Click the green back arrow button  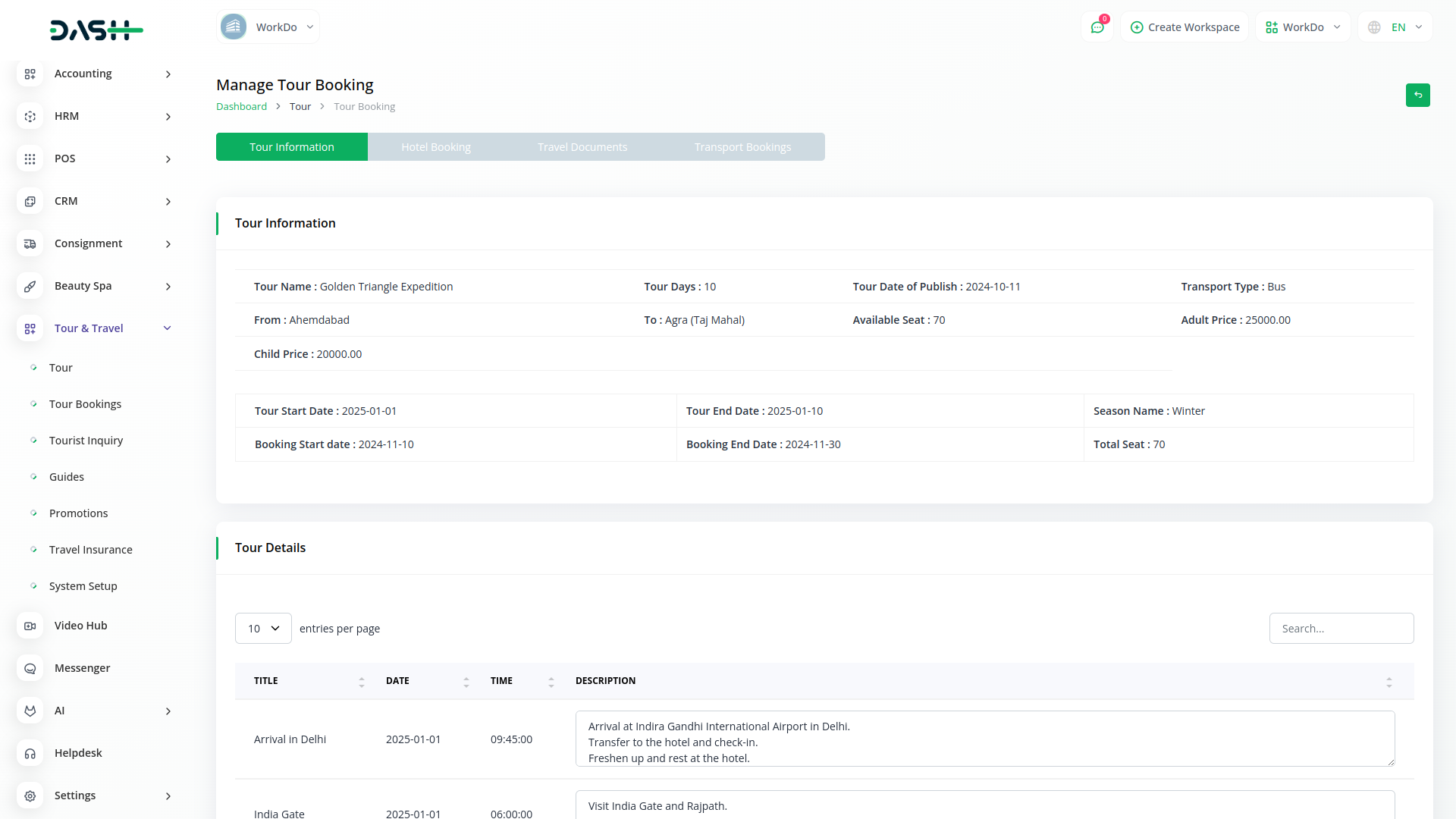pyautogui.click(x=1417, y=95)
